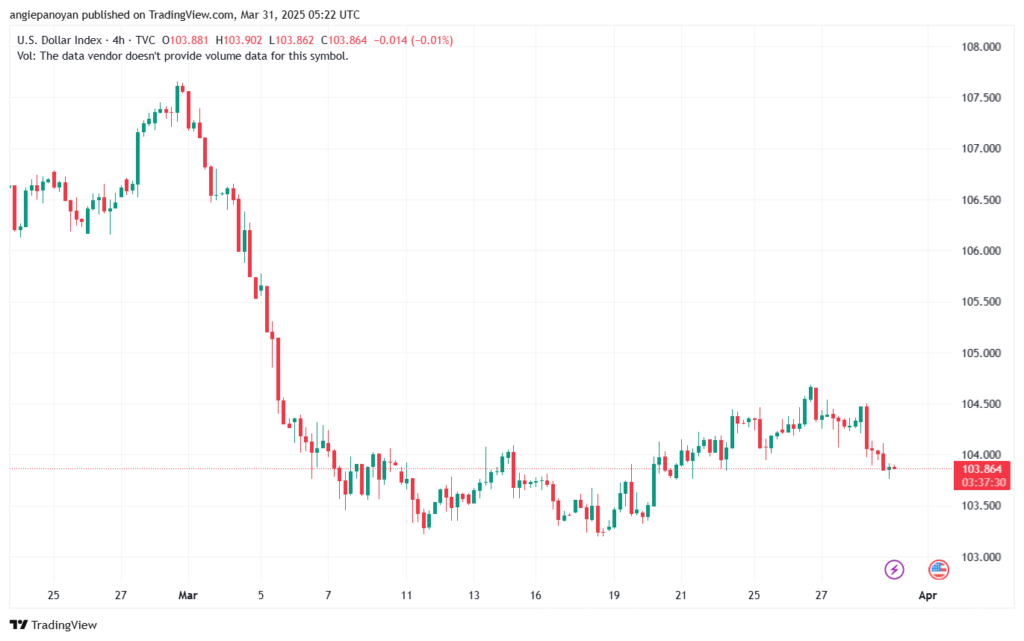Click the 103.500 price axis label
Viewport: 1024px width, 641px height.
click(x=981, y=506)
